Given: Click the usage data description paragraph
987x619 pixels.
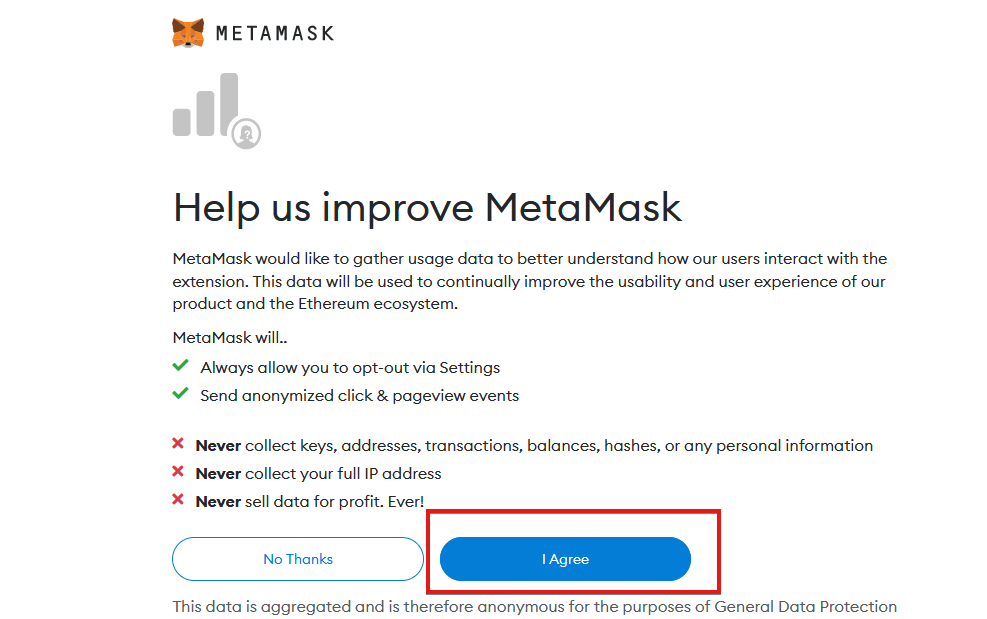Looking at the screenshot, I should (530, 281).
